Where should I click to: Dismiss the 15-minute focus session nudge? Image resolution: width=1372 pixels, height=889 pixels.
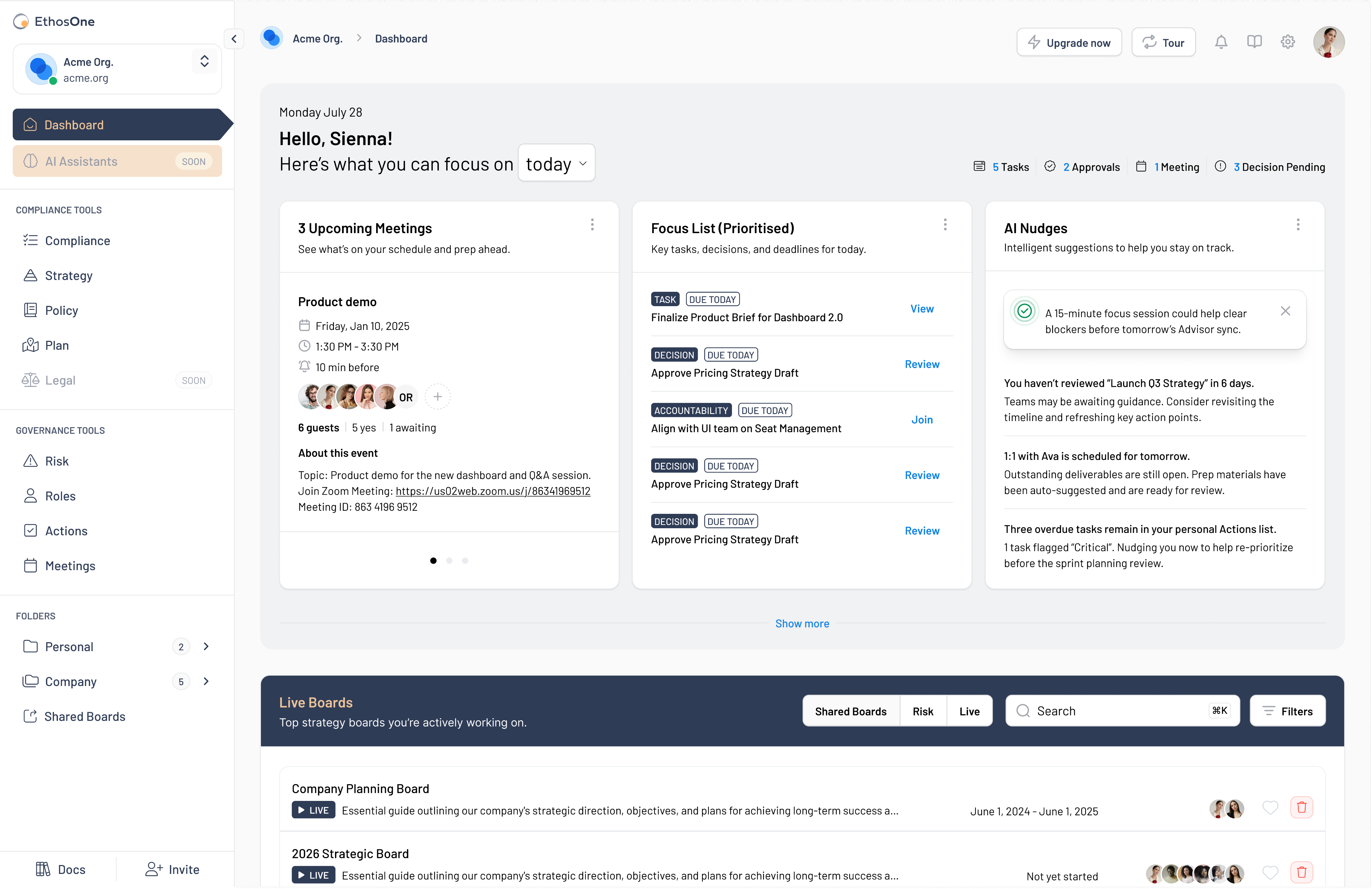tap(1286, 311)
